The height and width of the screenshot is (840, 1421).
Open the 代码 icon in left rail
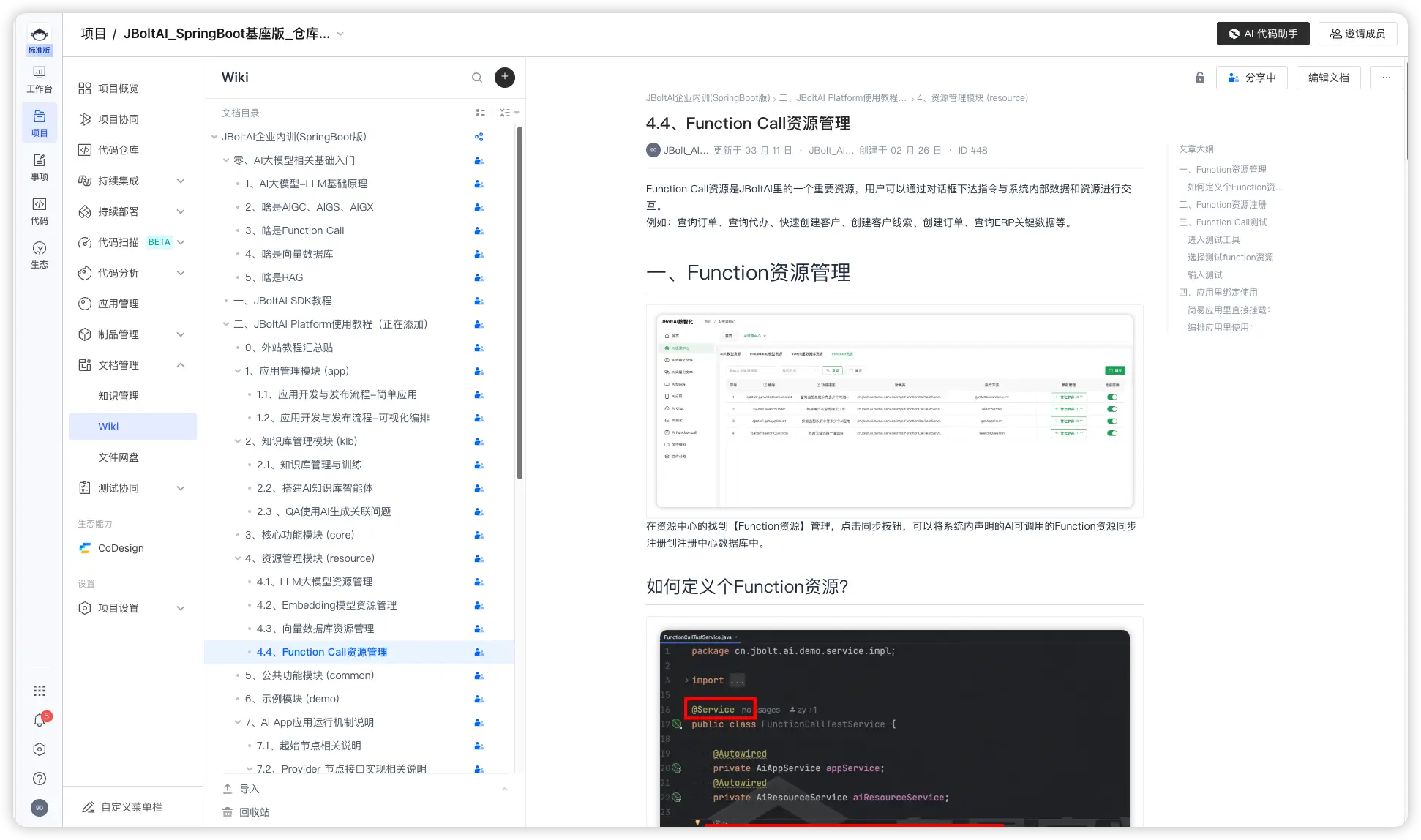coord(40,211)
